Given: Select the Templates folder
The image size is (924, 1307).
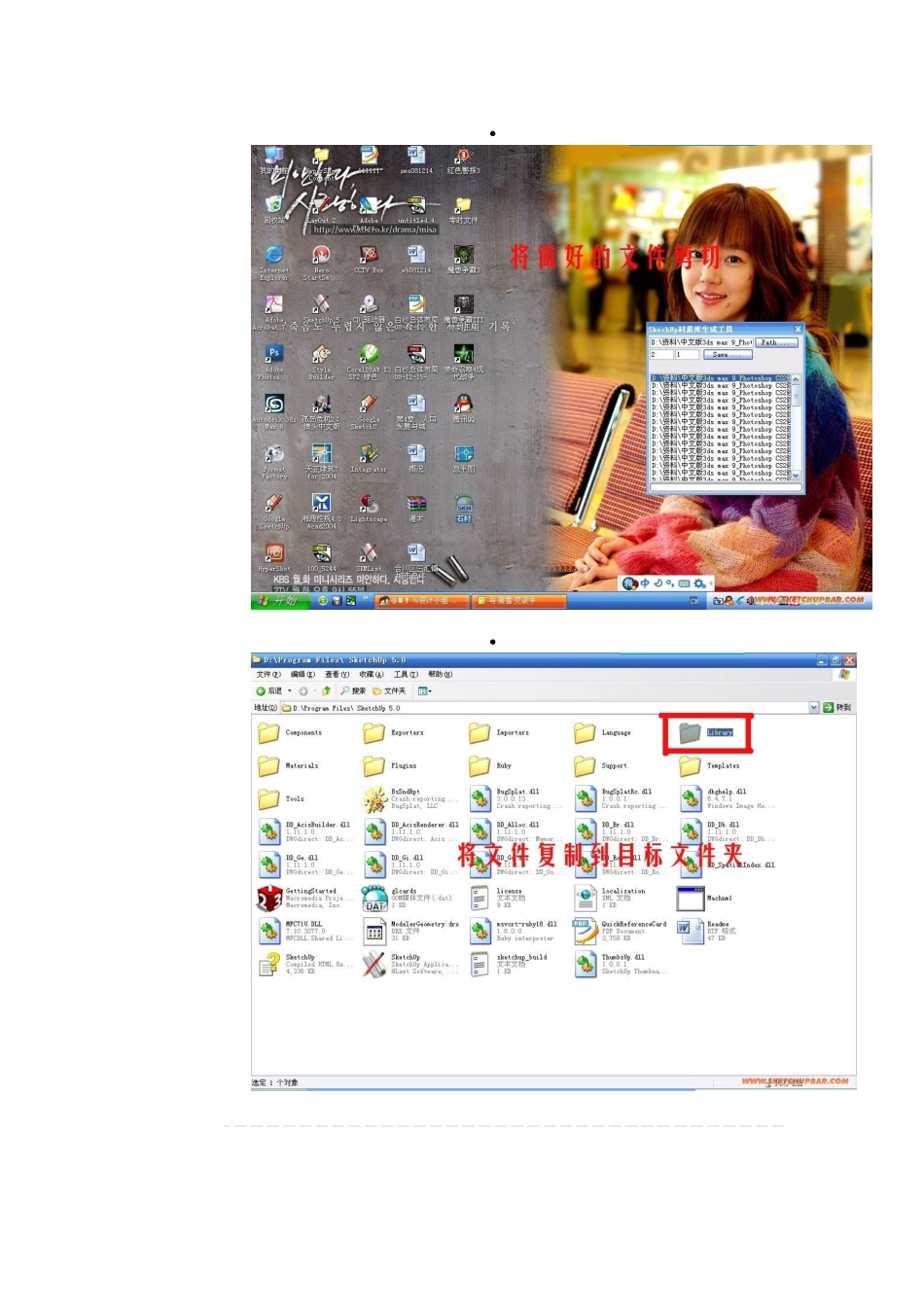Looking at the screenshot, I should point(710,766).
